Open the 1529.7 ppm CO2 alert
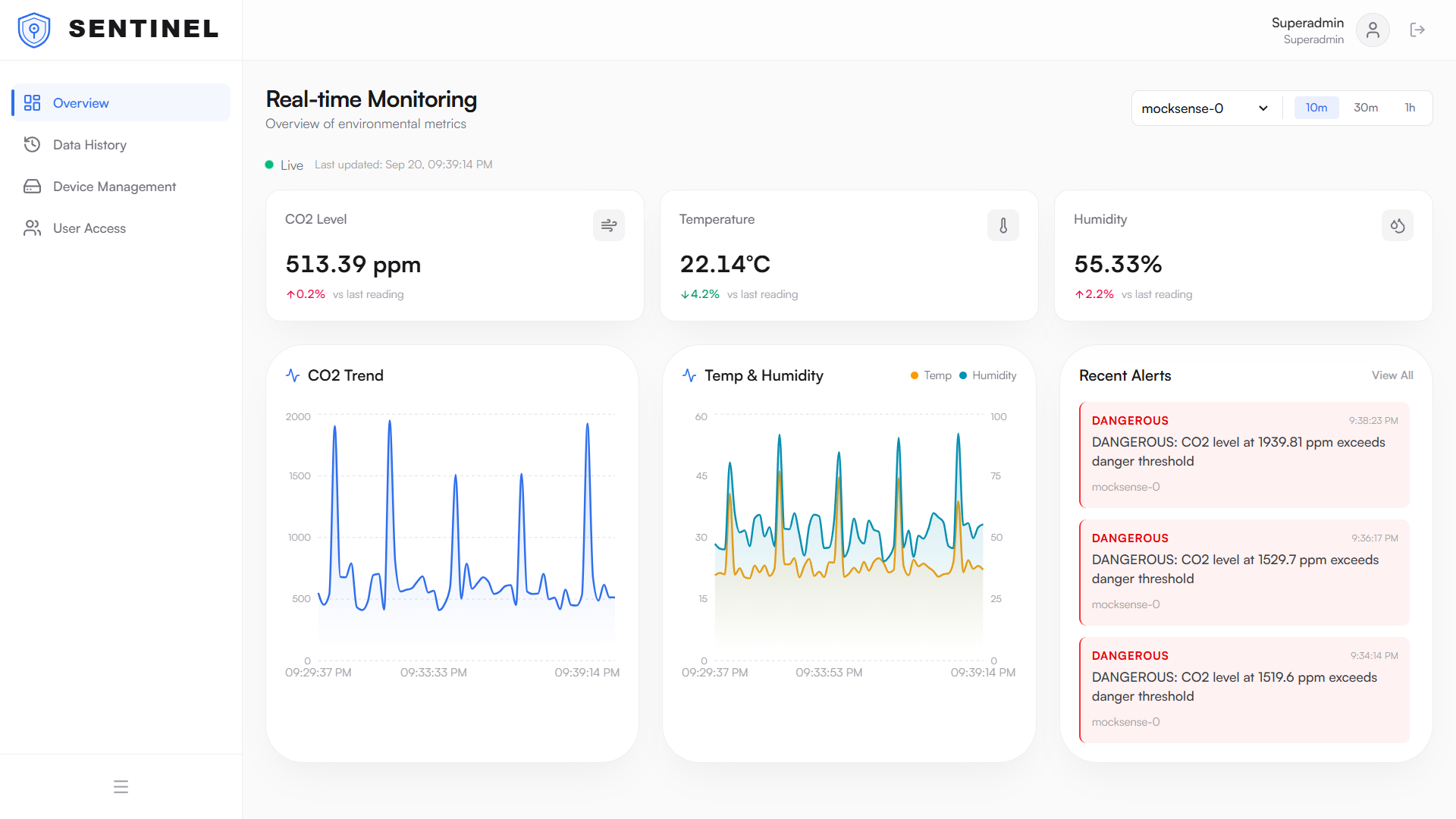 click(1244, 572)
